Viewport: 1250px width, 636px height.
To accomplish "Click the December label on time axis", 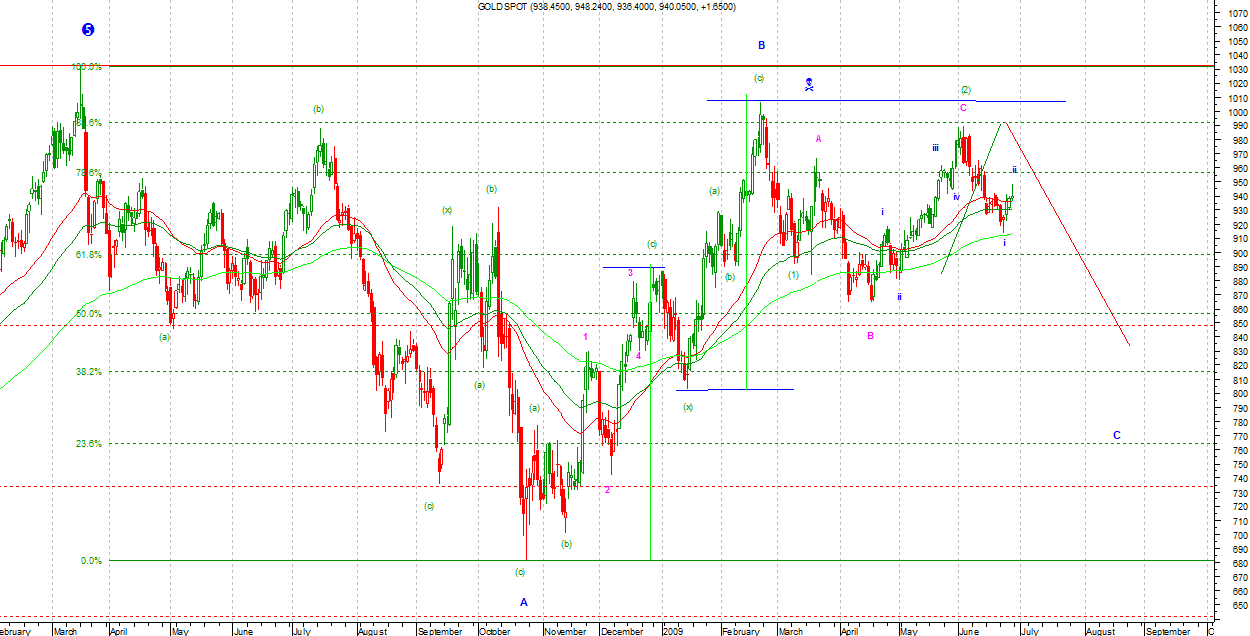I will click(x=622, y=631).
